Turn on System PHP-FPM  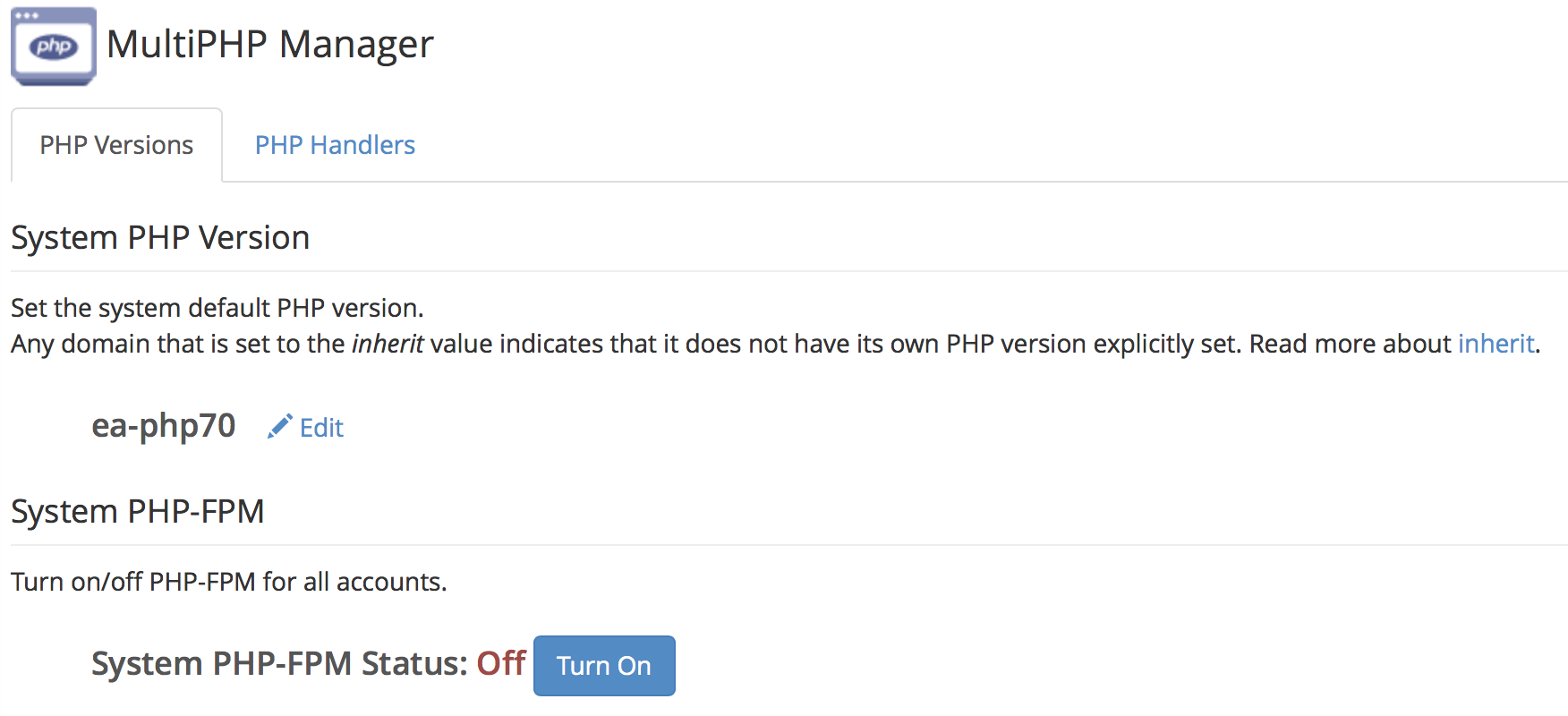[x=604, y=666]
